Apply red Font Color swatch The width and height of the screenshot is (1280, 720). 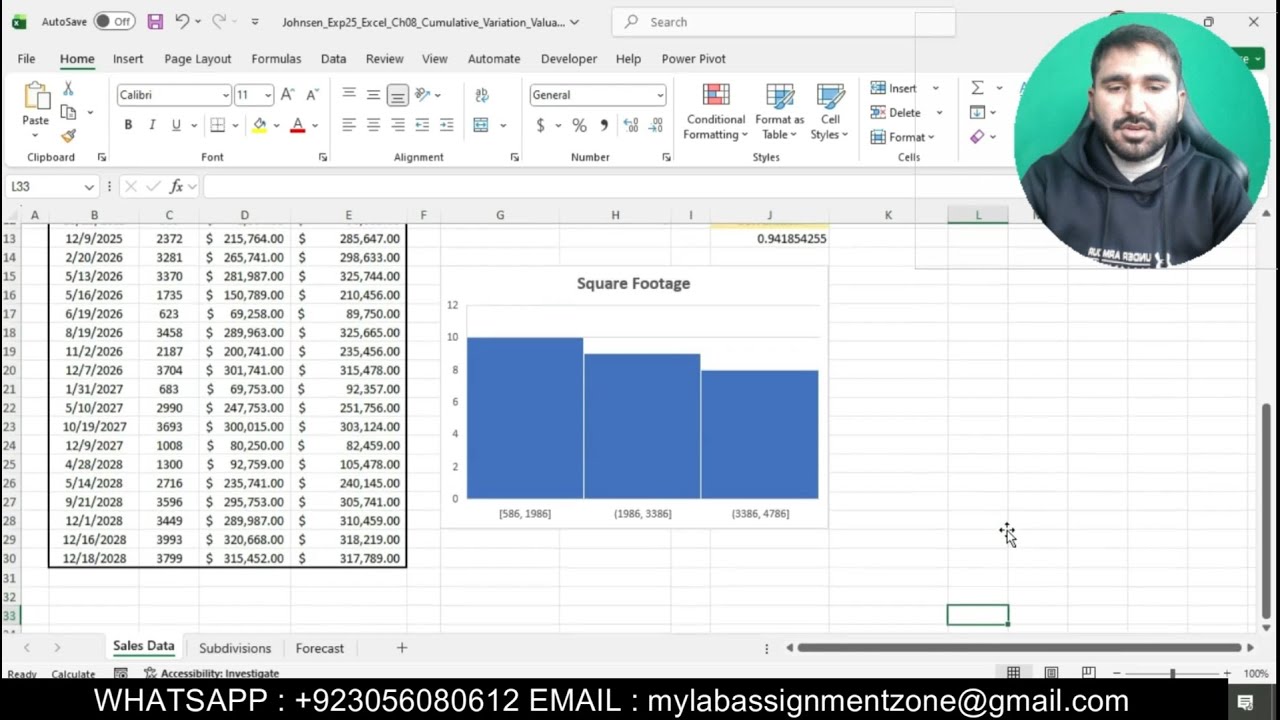[297, 125]
